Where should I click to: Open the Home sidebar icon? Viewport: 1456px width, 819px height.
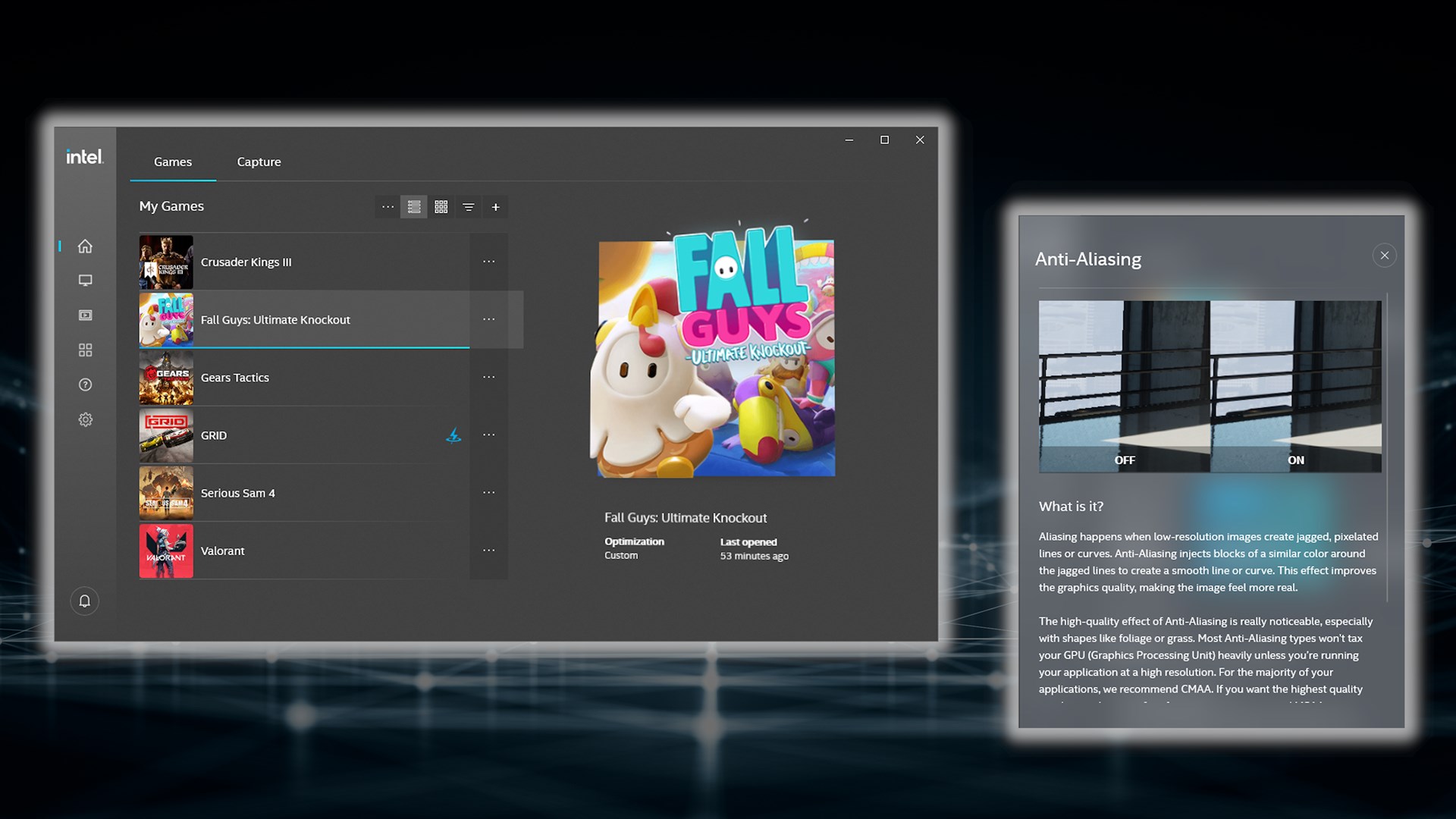pos(85,246)
